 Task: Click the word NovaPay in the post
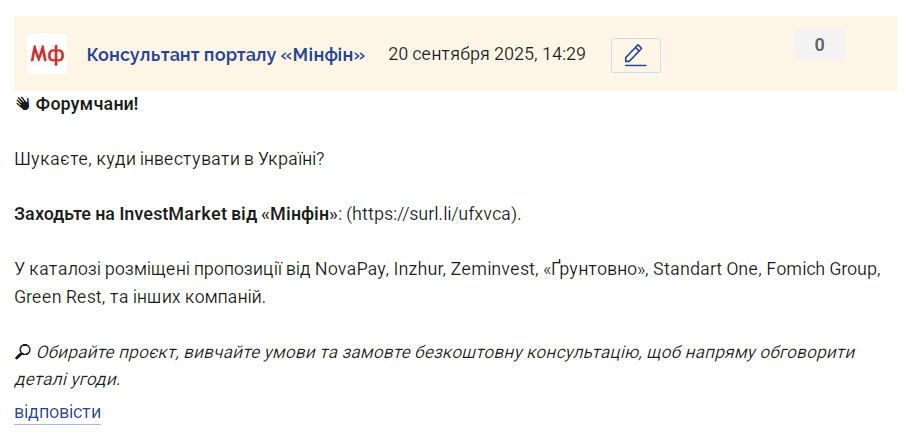pyautogui.click(x=351, y=269)
